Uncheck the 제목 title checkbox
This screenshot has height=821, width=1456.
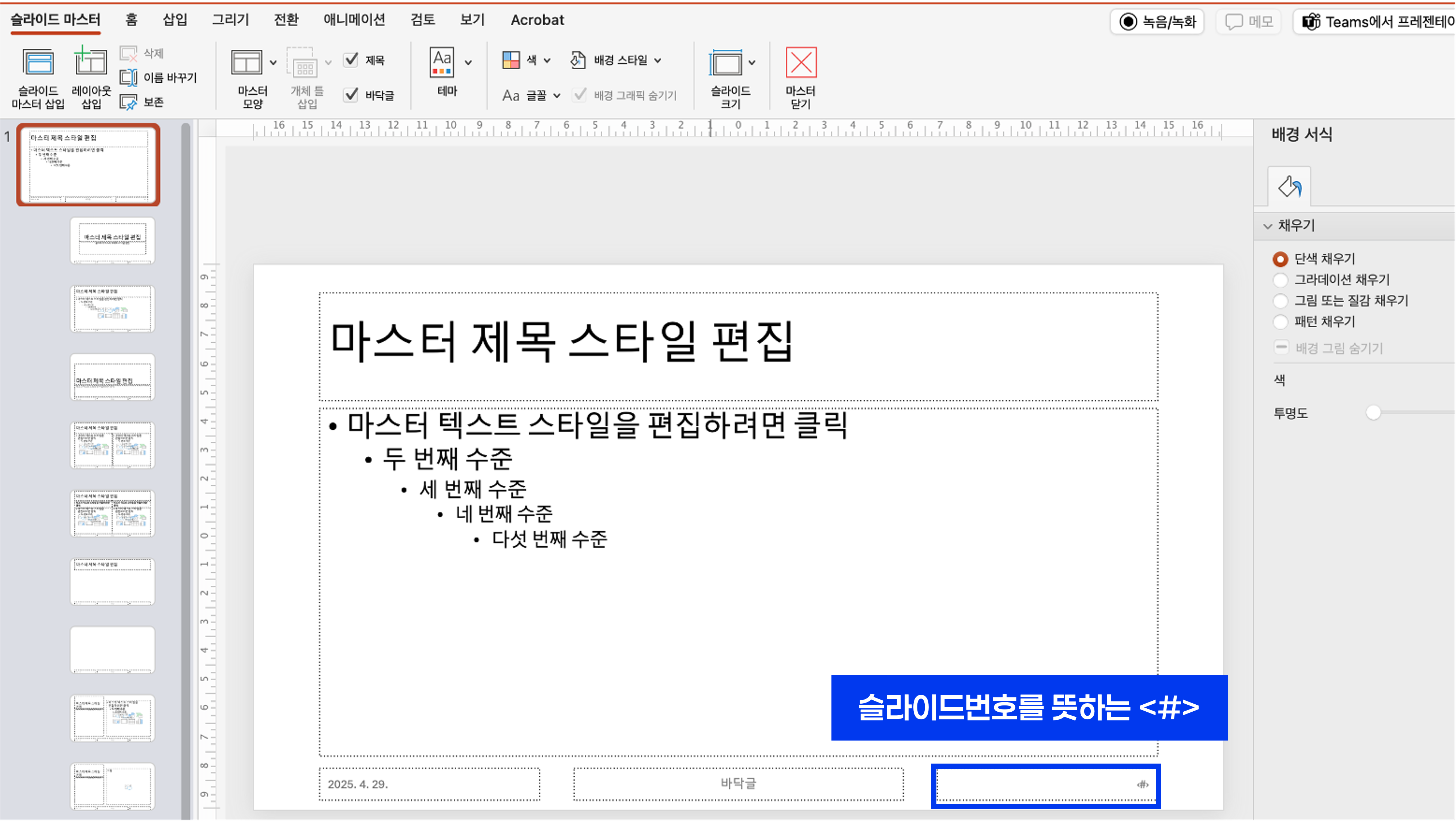(351, 60)
